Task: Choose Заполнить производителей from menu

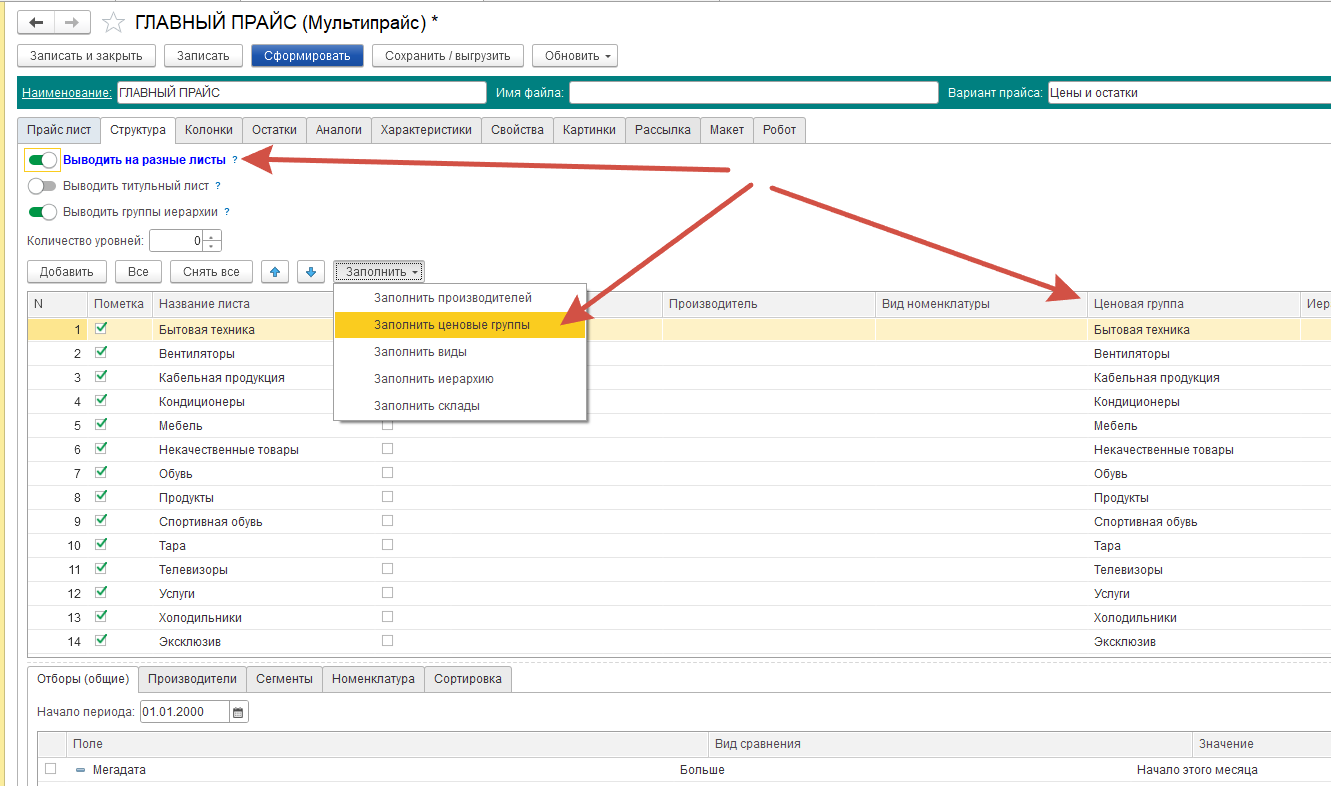Action: click(460, 298)
